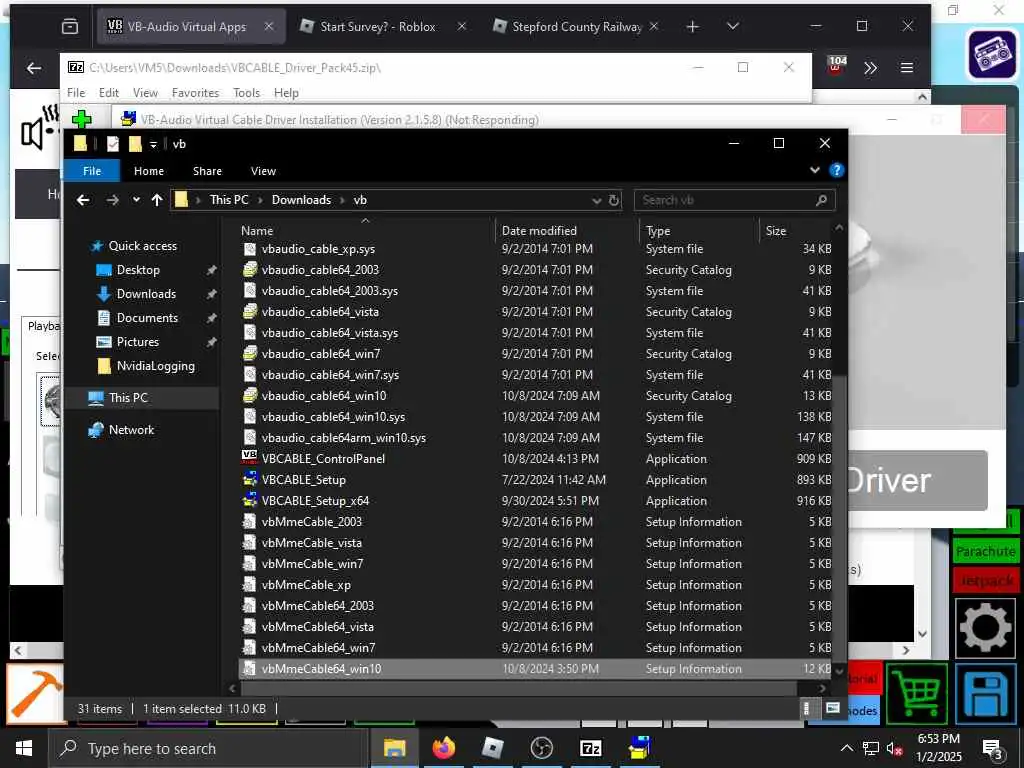Viewport: 1024px width, 768px height.
Task: Click 7-Zip green Add plus icon
Action: pyautogui.click(x=82, y=119)
